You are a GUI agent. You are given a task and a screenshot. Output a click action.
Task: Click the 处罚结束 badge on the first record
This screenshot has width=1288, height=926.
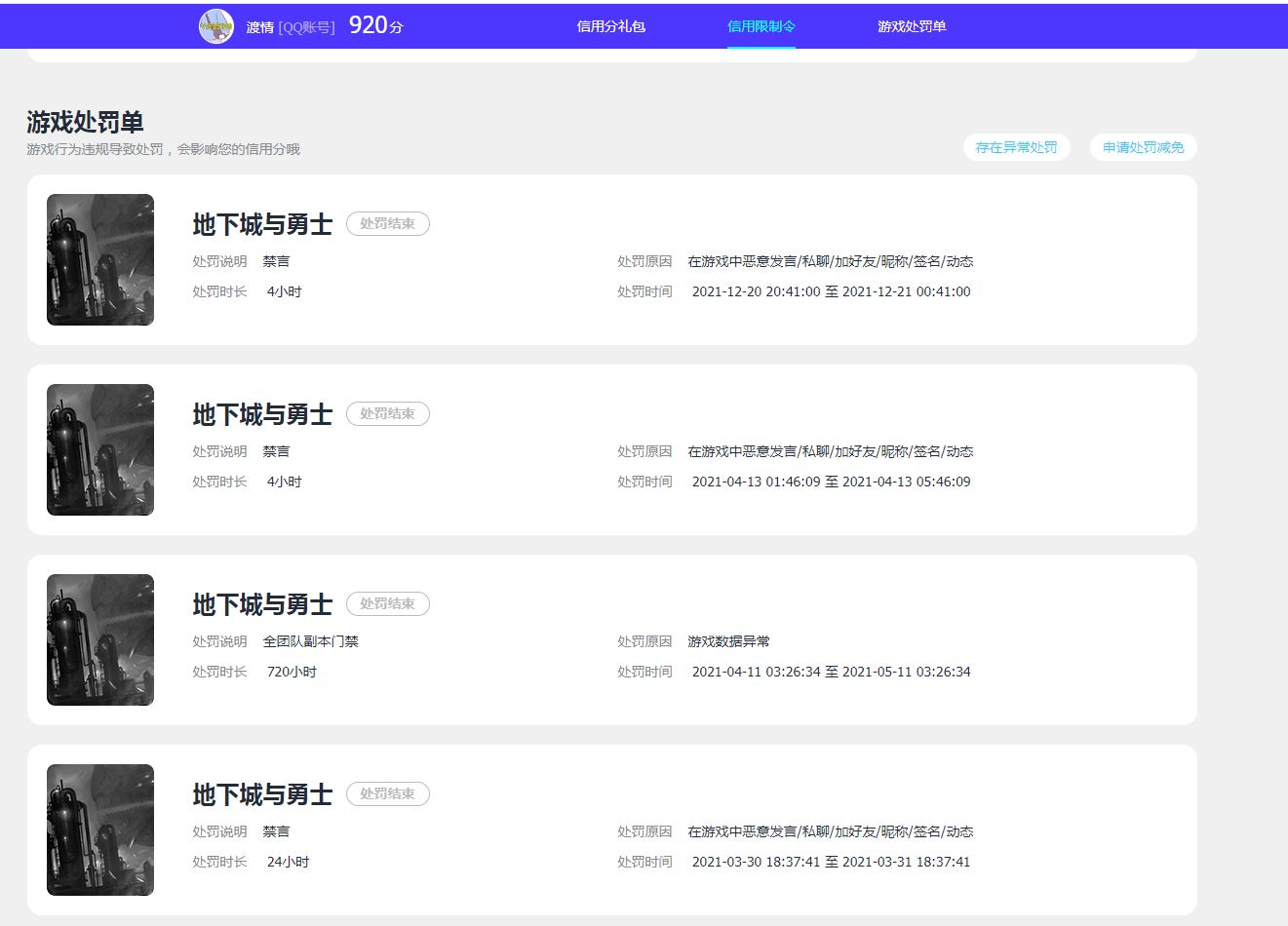pyautogui.click(x=387, y=223)
